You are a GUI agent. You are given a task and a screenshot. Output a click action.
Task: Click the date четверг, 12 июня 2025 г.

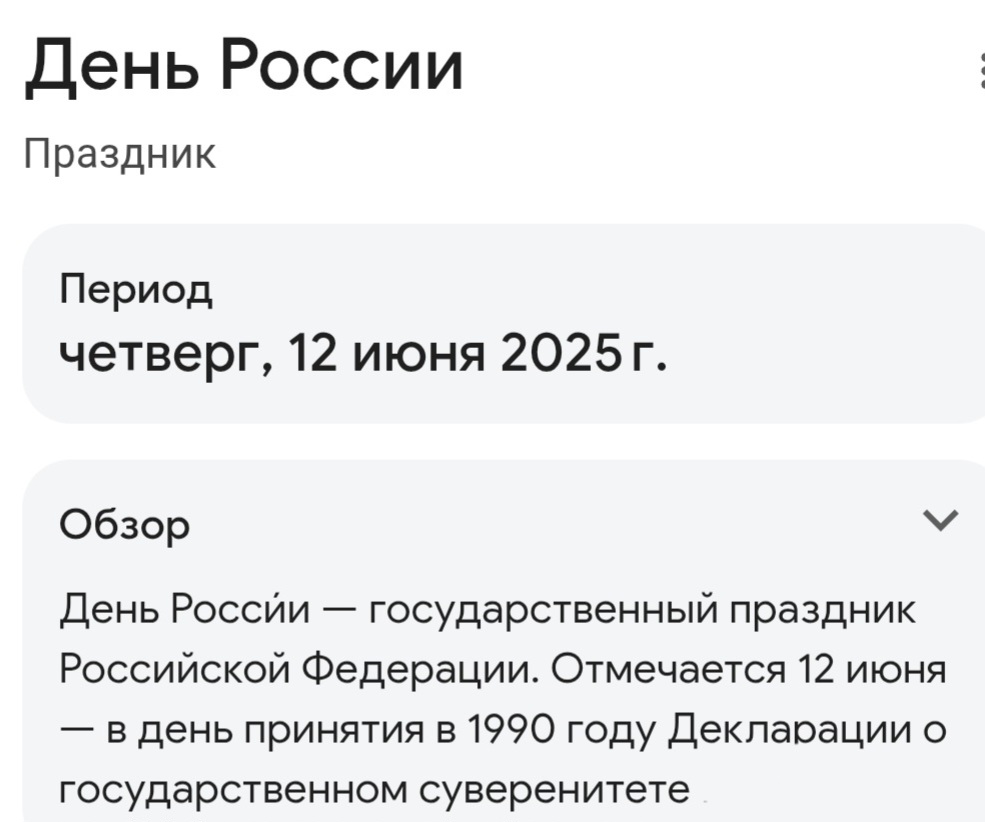point(361,352)
